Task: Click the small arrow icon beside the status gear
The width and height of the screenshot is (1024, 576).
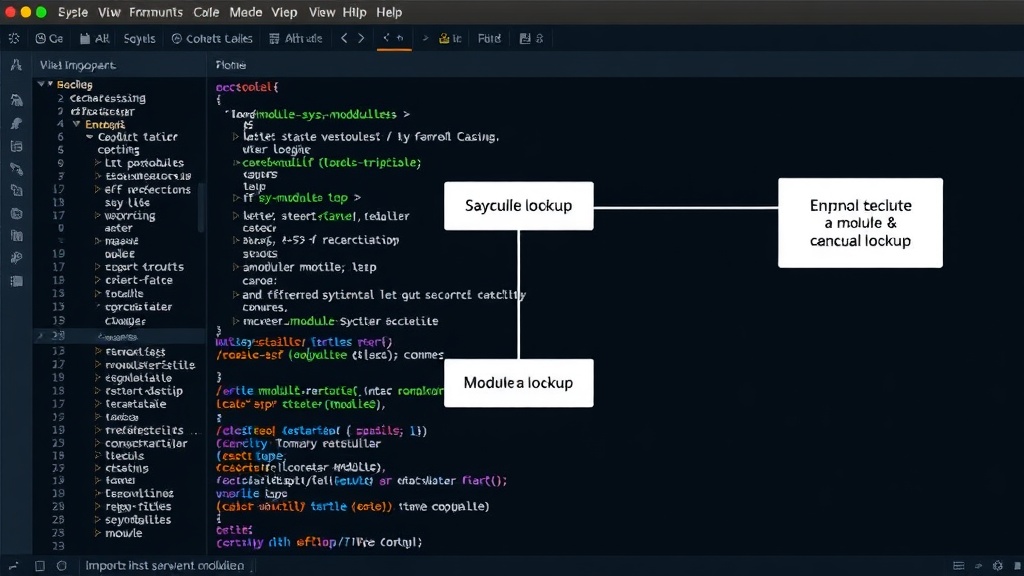Action: tap(978, 566)
